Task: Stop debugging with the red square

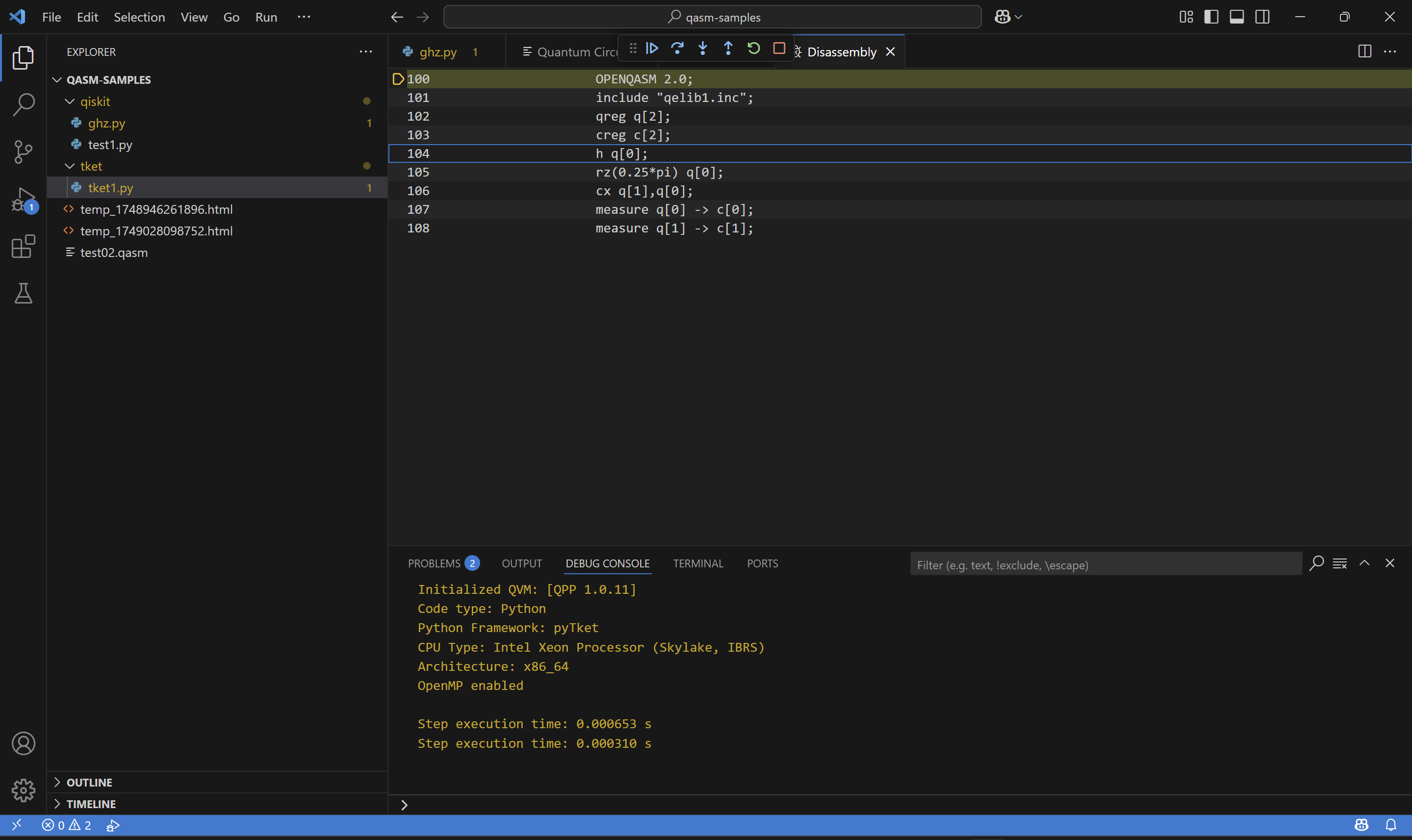Action: click(x=779, y=49)
